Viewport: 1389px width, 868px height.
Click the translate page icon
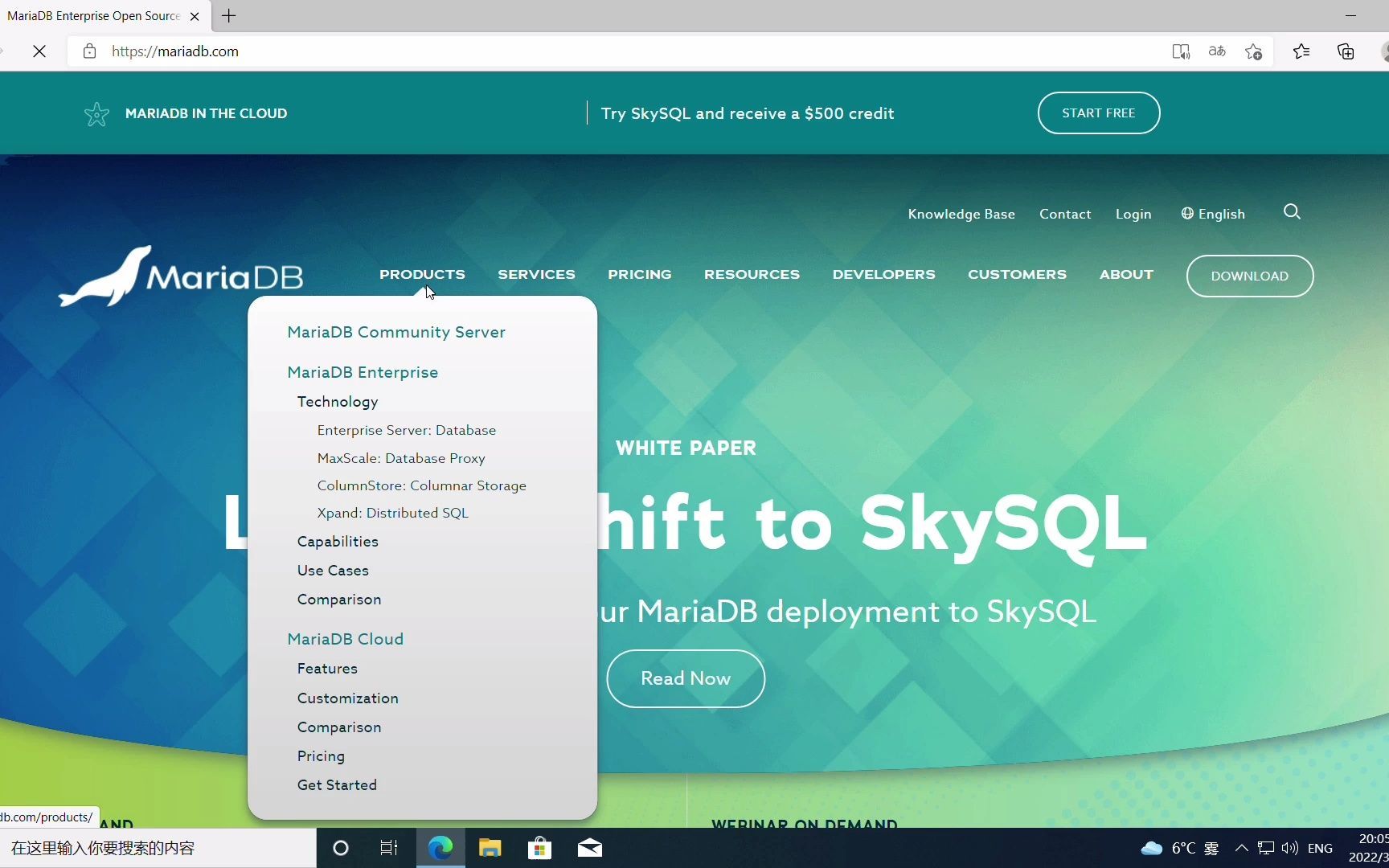pyautogui.click(x=1217, y=51)
